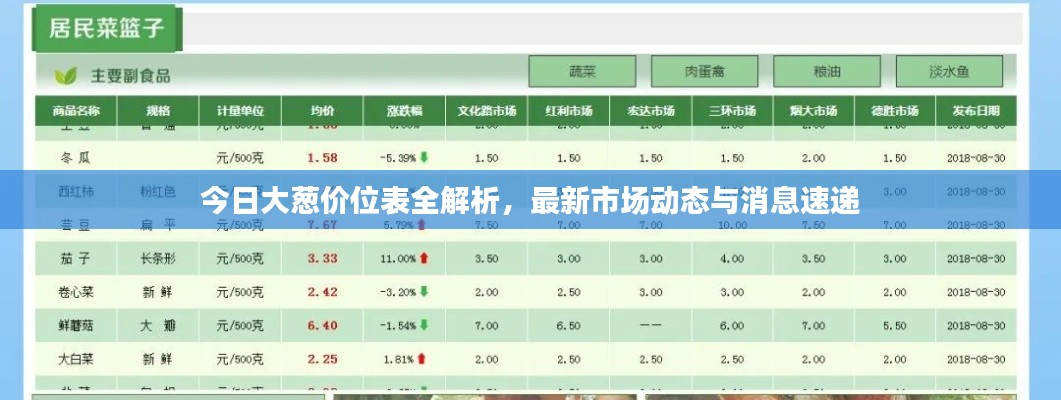Click the red up arrow in 大白菜 row

422,359
